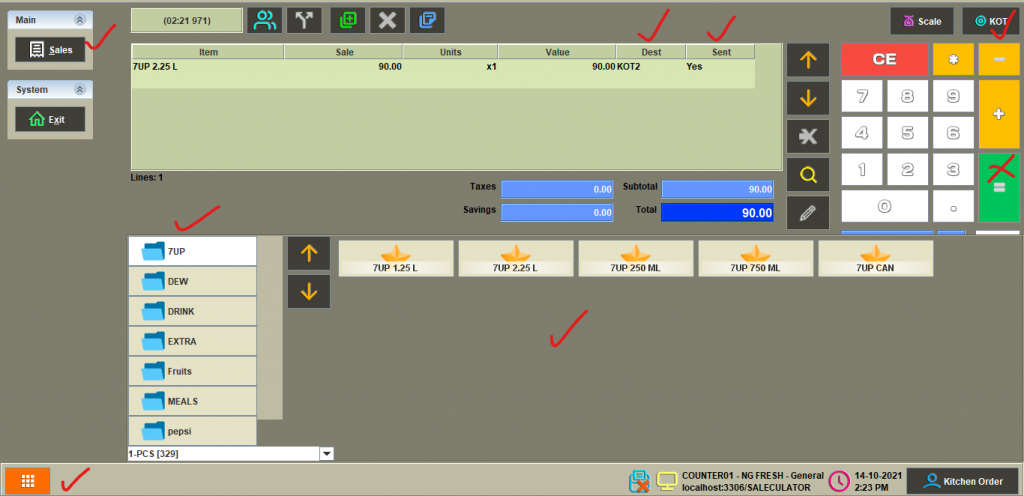1024x496 pixels.
Task: Click the Sent column header
Action: click(x=720, y=52)
